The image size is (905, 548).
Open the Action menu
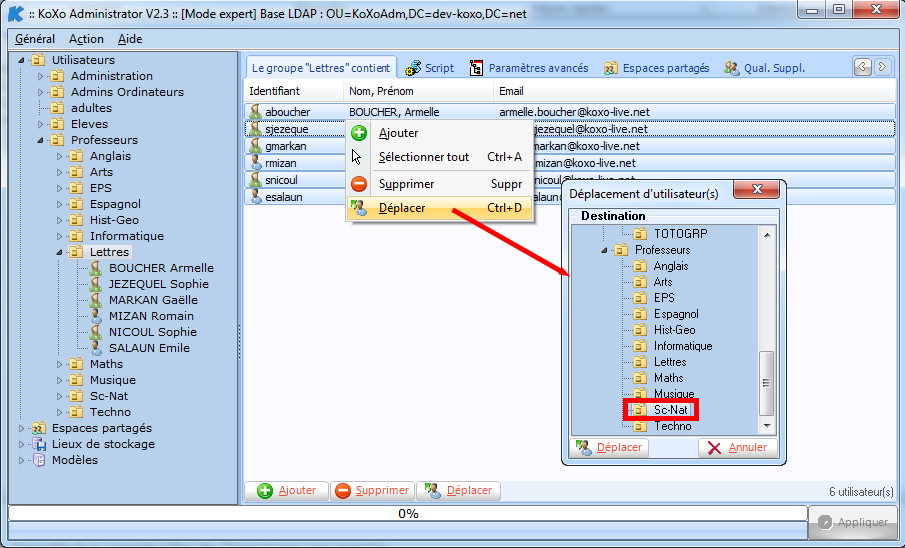pyautogui.click(x=86, y=39)
